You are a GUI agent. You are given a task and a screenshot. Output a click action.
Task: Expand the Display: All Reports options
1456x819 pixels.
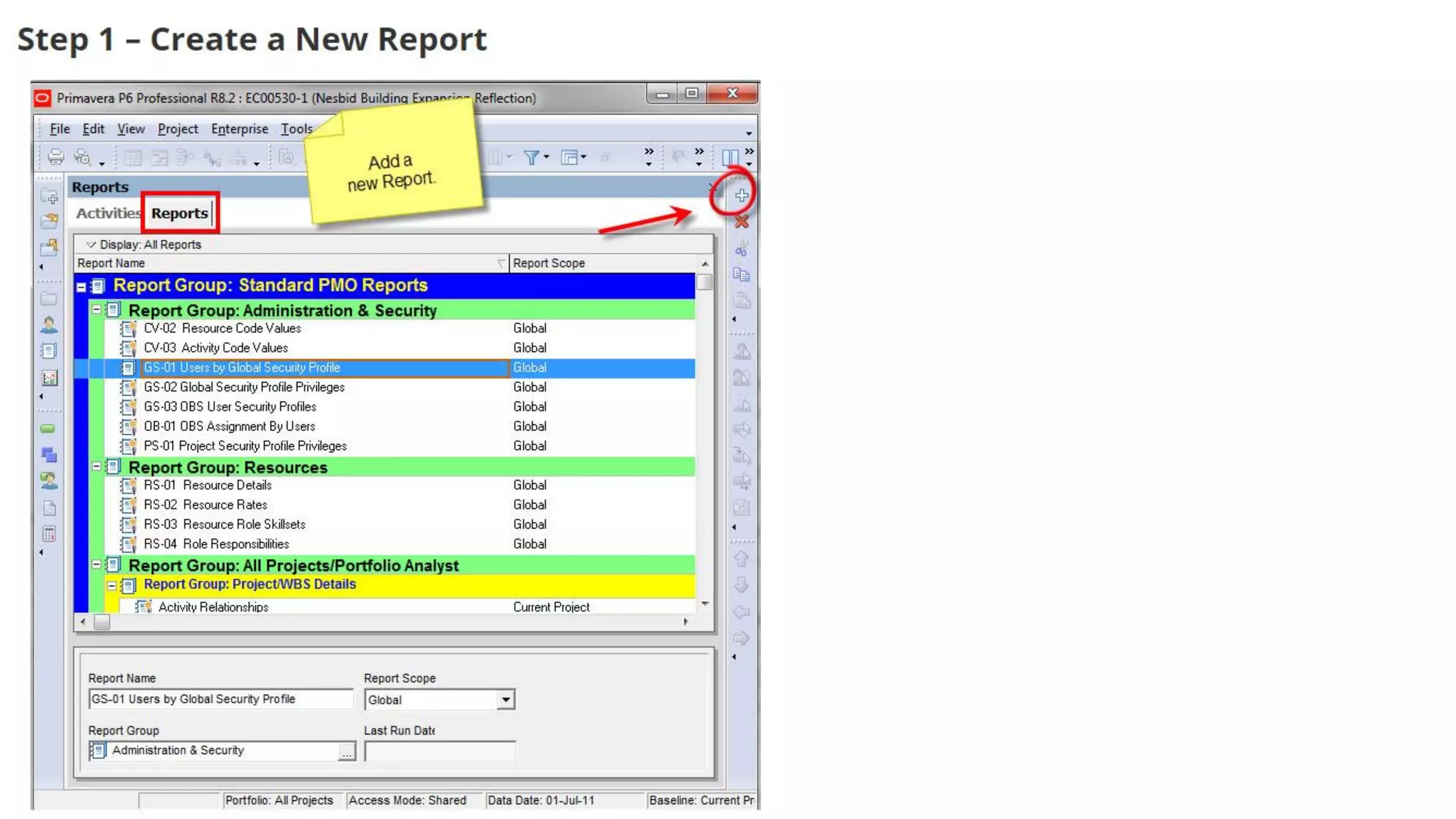[x=91, y=245]
